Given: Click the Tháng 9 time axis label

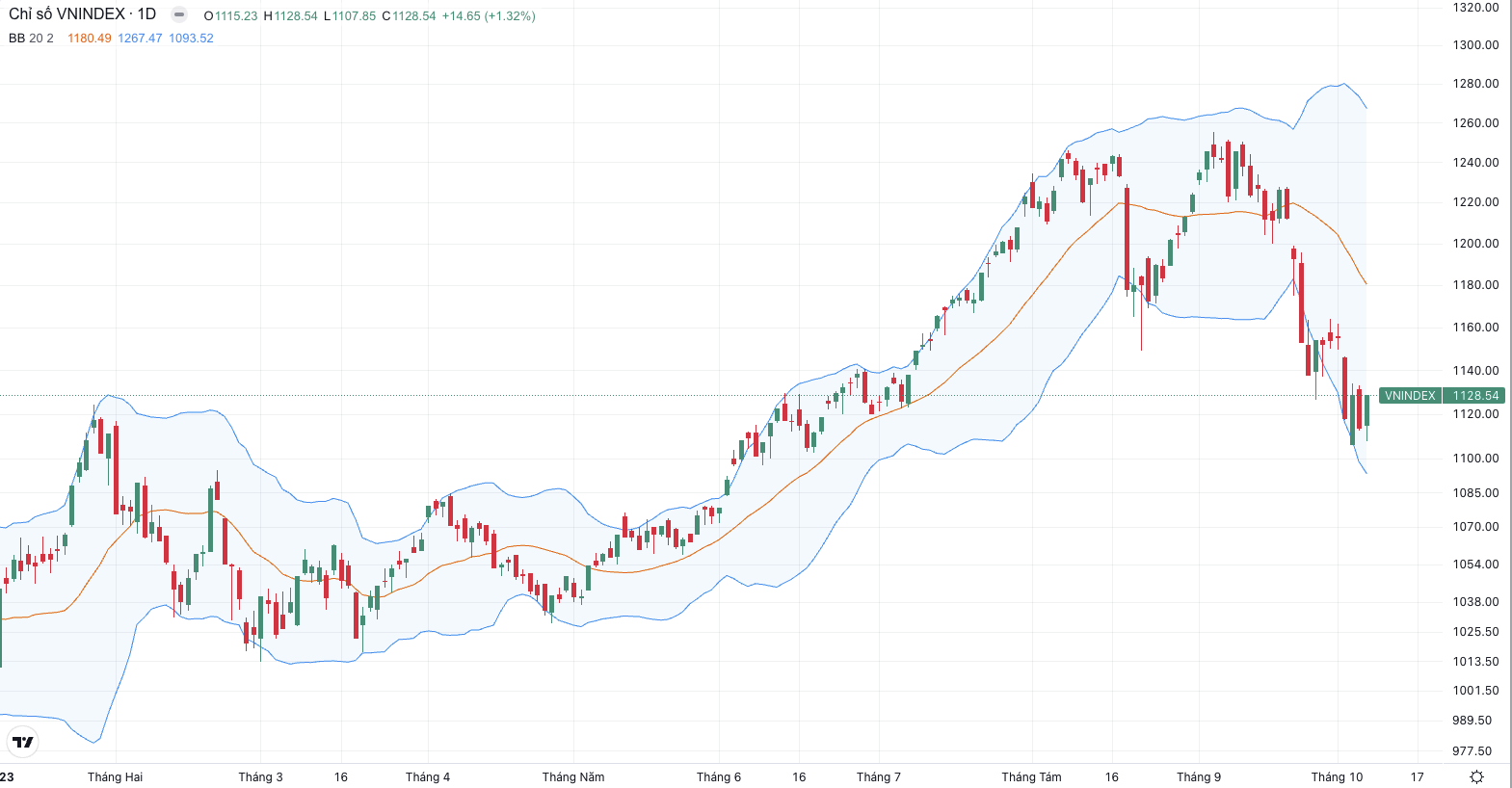Looking at the screenshot, I should pyautogui.click(x=1199, y=777).
